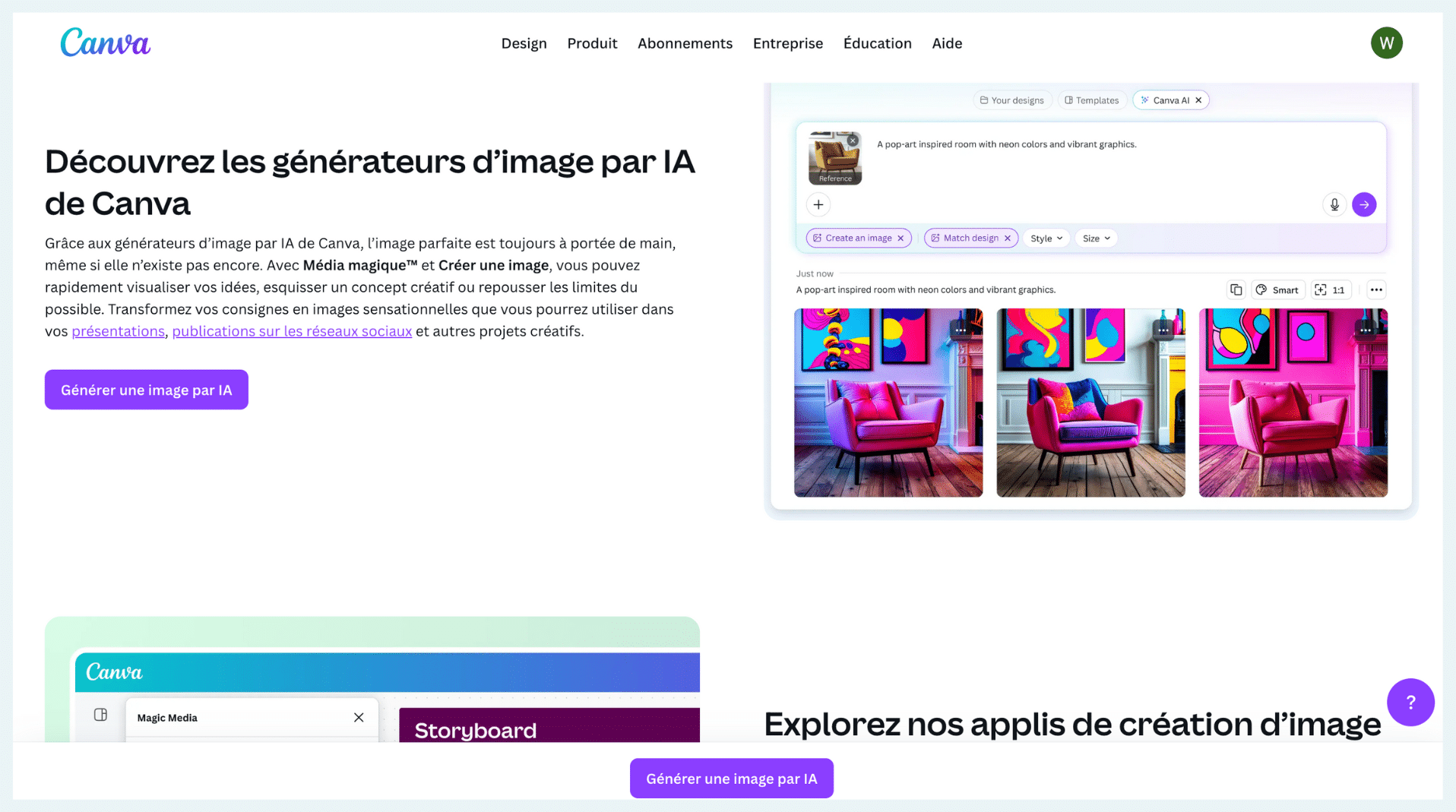Click the Canva logo in the header

point(105,43)
